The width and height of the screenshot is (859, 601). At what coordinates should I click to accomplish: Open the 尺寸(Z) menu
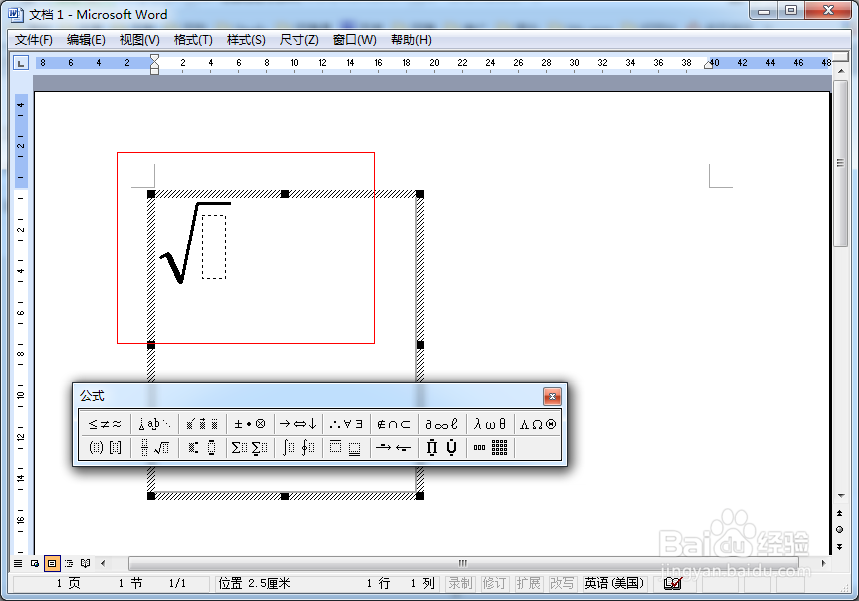coord(299,40)
